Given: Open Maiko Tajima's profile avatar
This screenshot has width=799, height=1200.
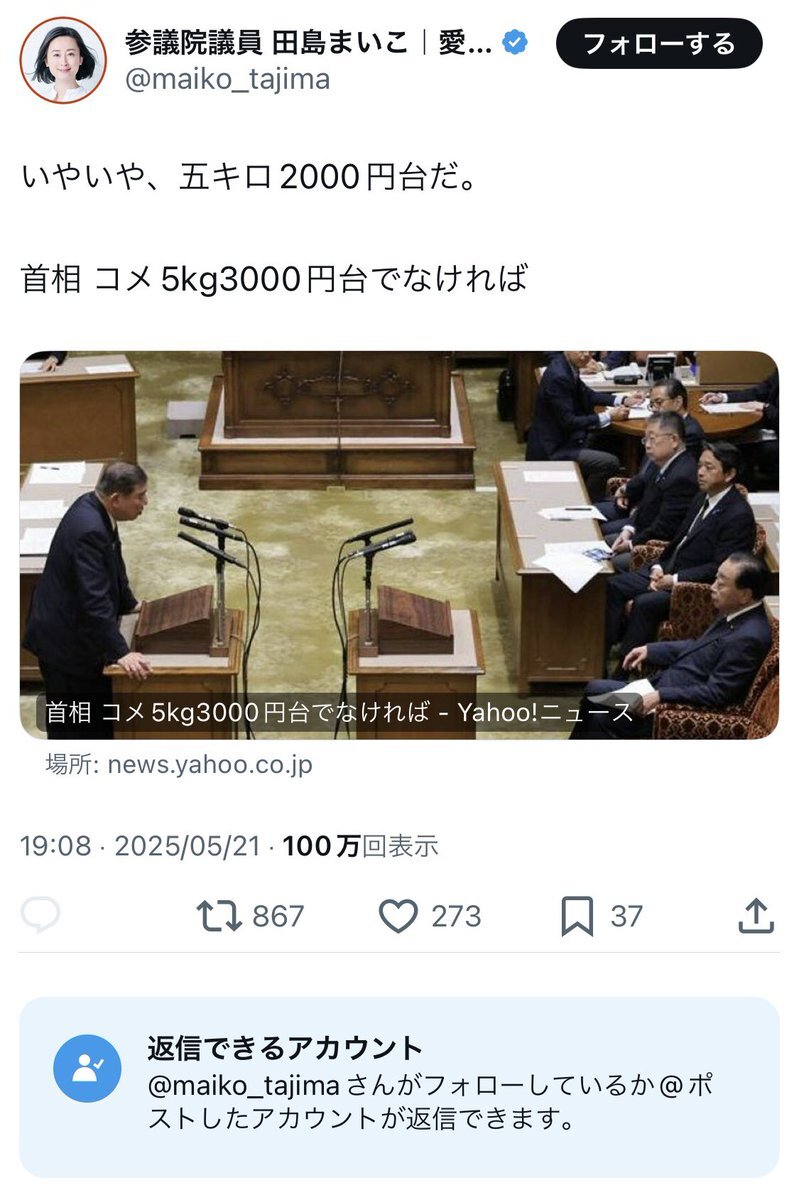Looking at the screenshot, I should 63,60.
